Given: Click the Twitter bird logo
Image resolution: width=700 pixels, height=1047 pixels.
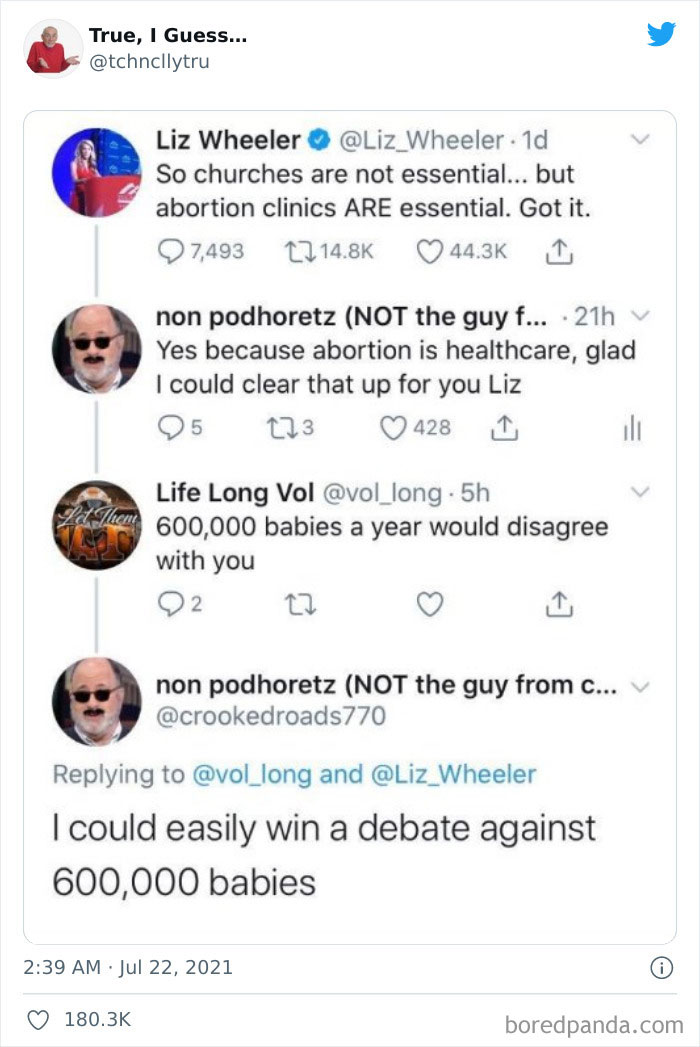Looking at the screenshot, I should [661, 34].
